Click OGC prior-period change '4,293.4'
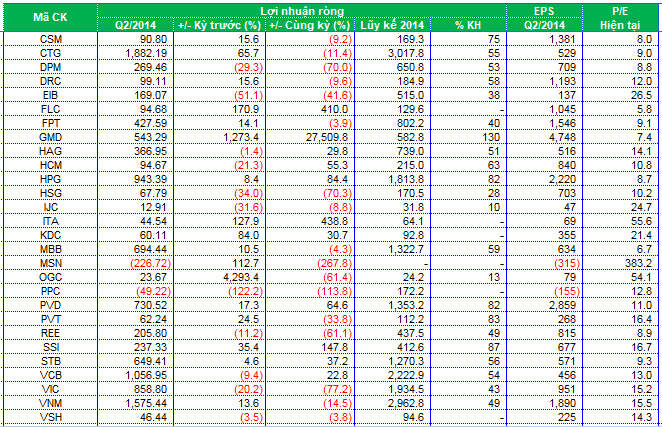Image resolution: width=662 pixels, height=427 pixels. point(239,277)
